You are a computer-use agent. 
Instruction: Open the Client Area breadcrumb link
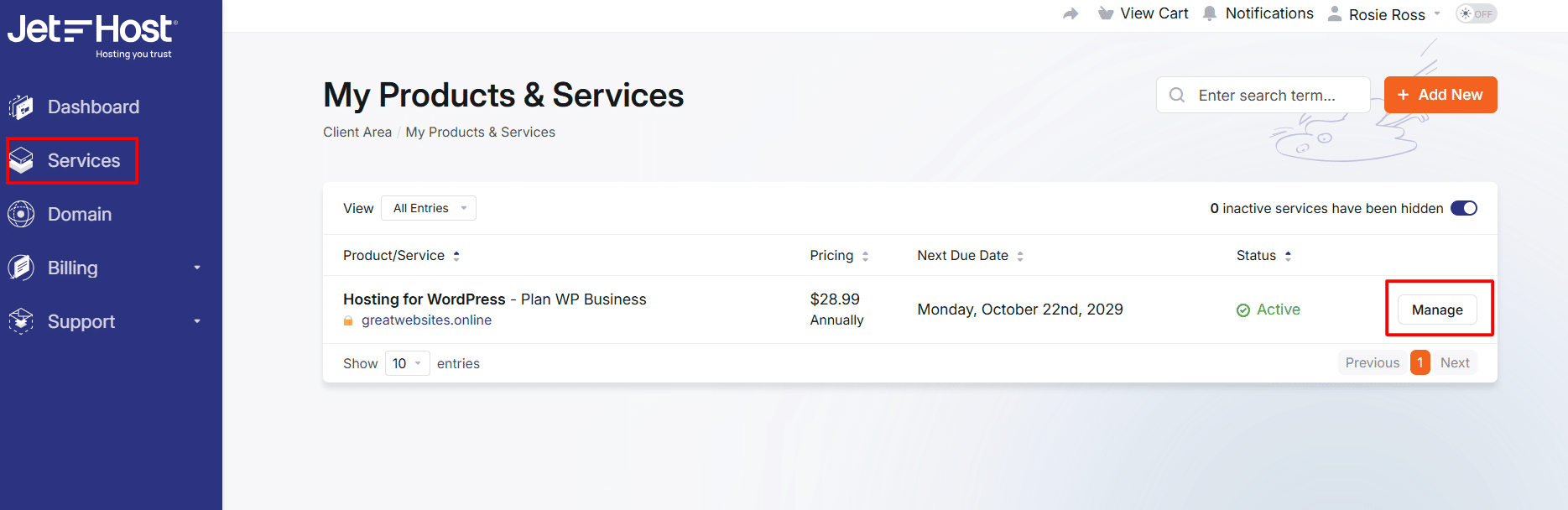[x=357, y=132]
